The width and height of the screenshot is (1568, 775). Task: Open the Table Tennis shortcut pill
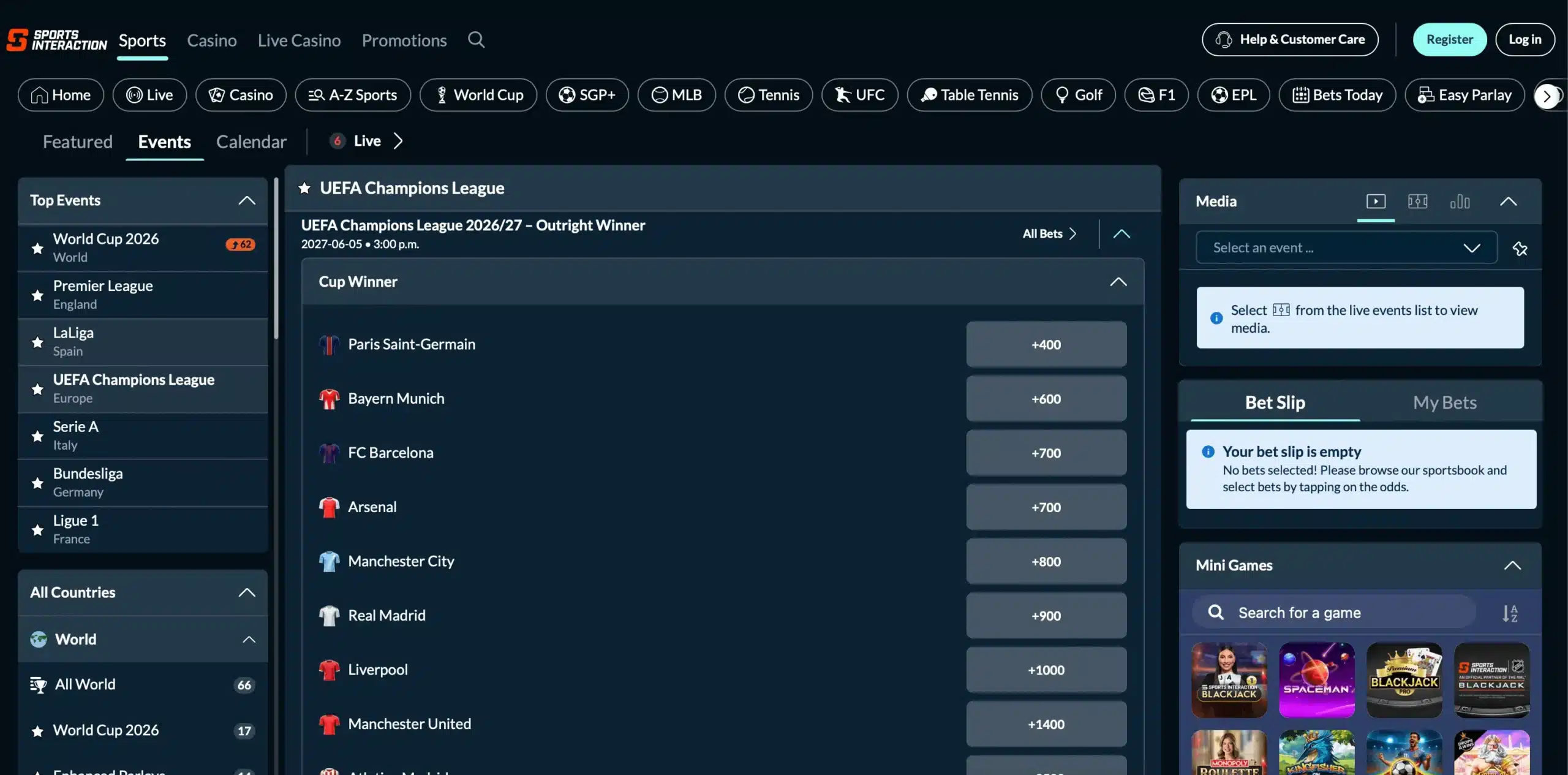pyautogui.click(x=970, y=95)
